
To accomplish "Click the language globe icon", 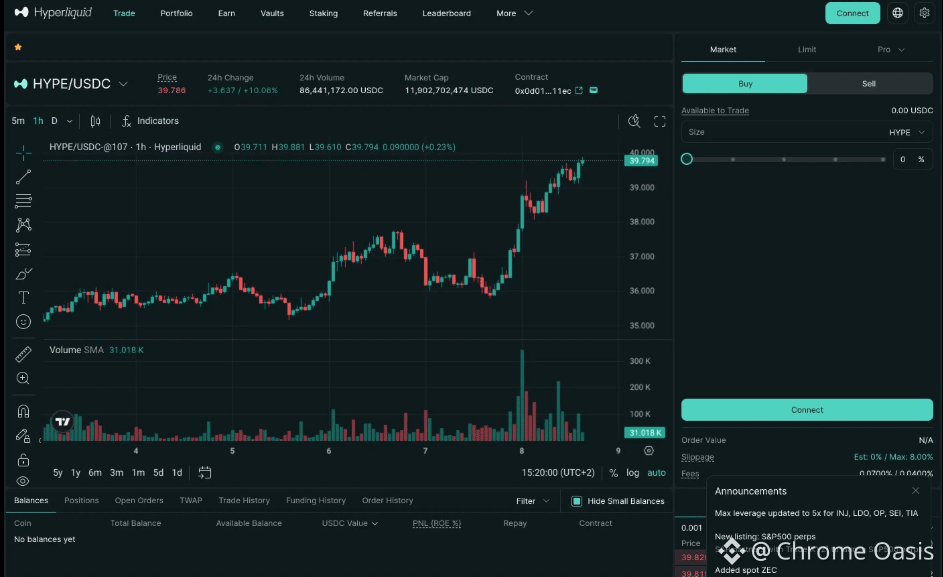I will point(897,13).
